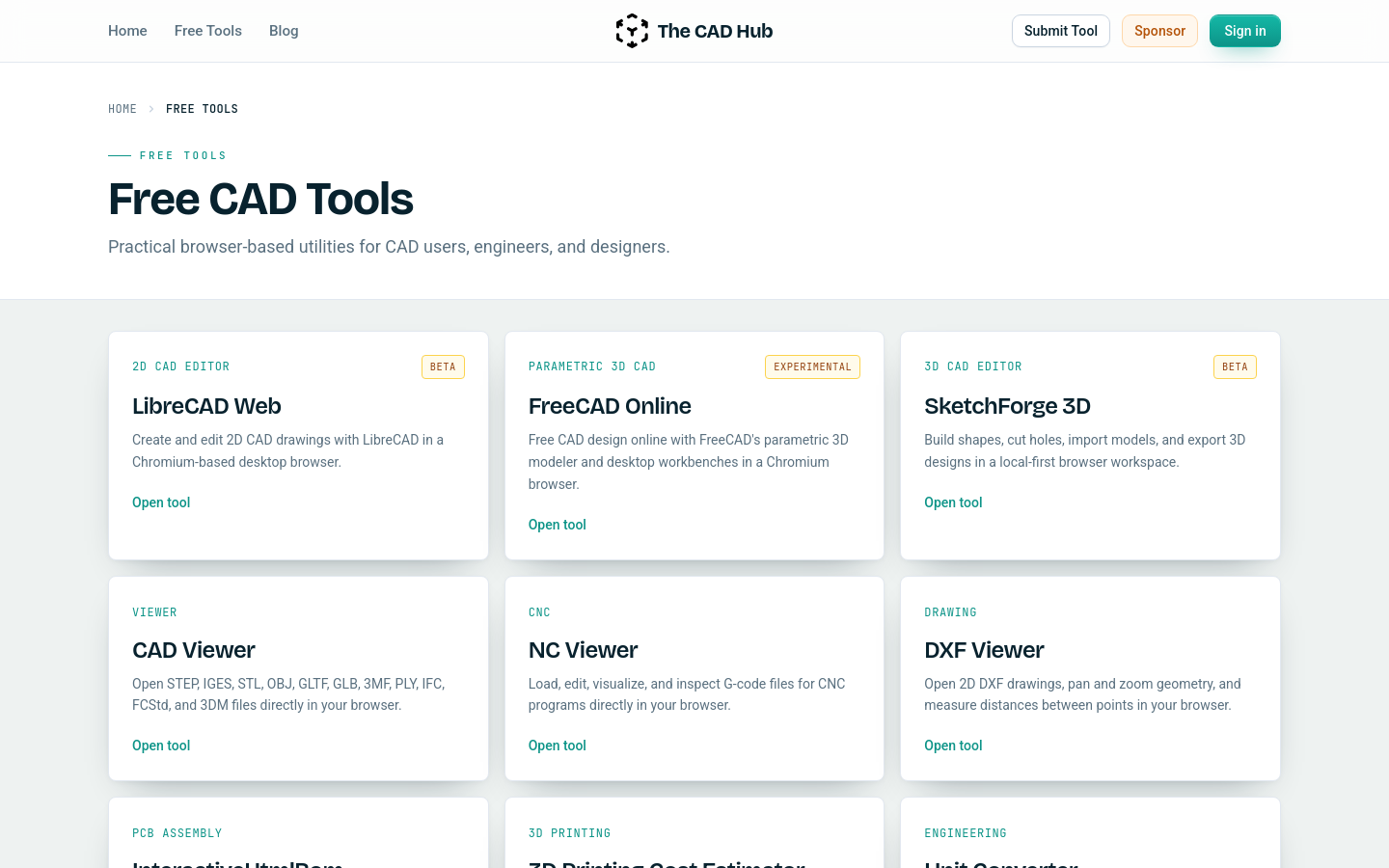Click the Sponsor button

pos(1159,31)
